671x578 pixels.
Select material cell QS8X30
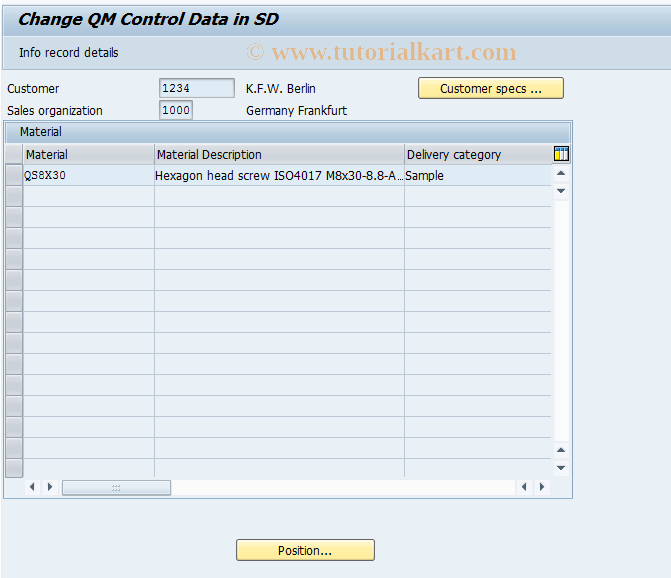89,175
